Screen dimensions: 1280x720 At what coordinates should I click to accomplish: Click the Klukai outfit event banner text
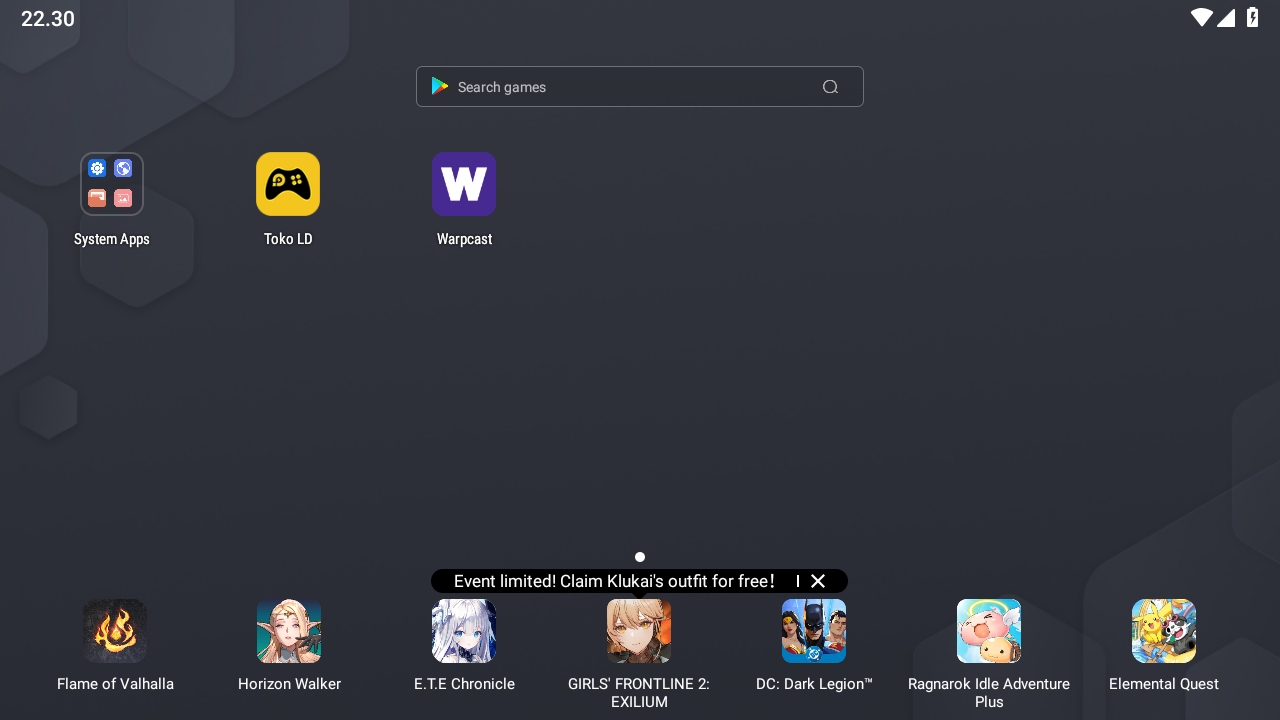coord(614,581)
